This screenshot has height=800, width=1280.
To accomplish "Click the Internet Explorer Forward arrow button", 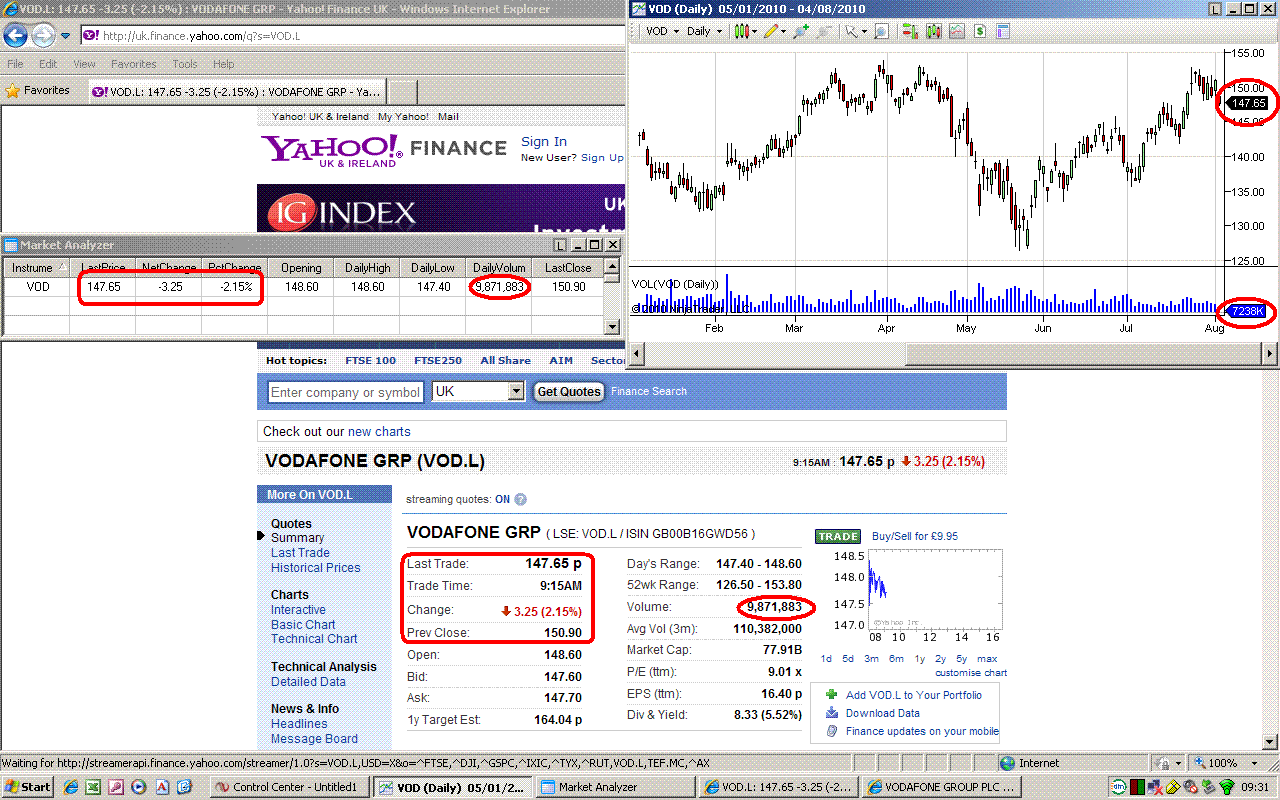I will [x=43, y=36].
